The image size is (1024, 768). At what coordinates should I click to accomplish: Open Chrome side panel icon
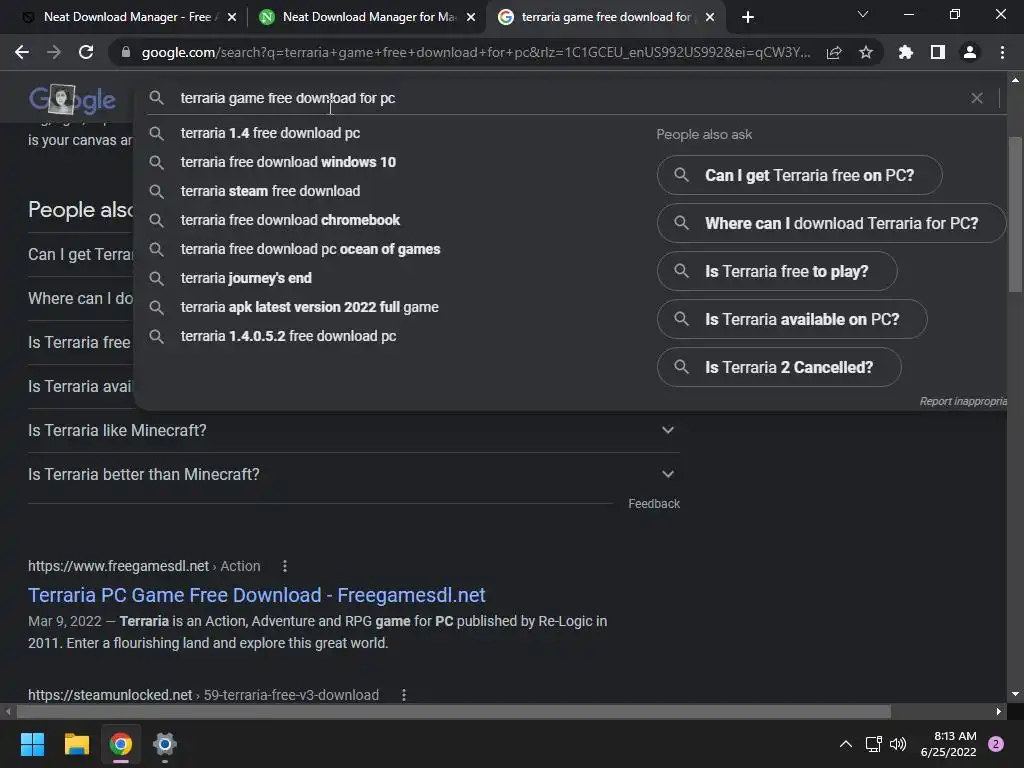click(938, 52)
